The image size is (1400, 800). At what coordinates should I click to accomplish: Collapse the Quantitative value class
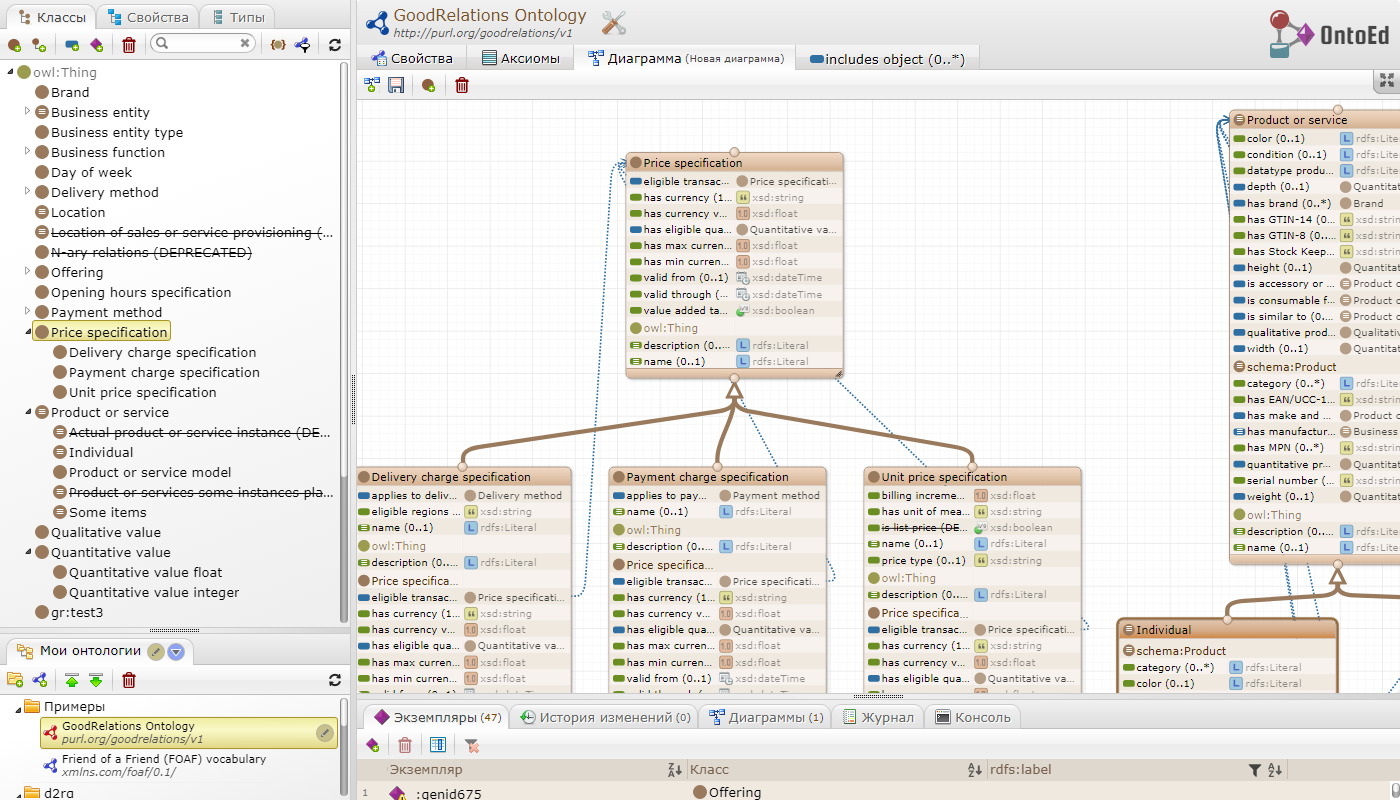(x=28, y=552)
